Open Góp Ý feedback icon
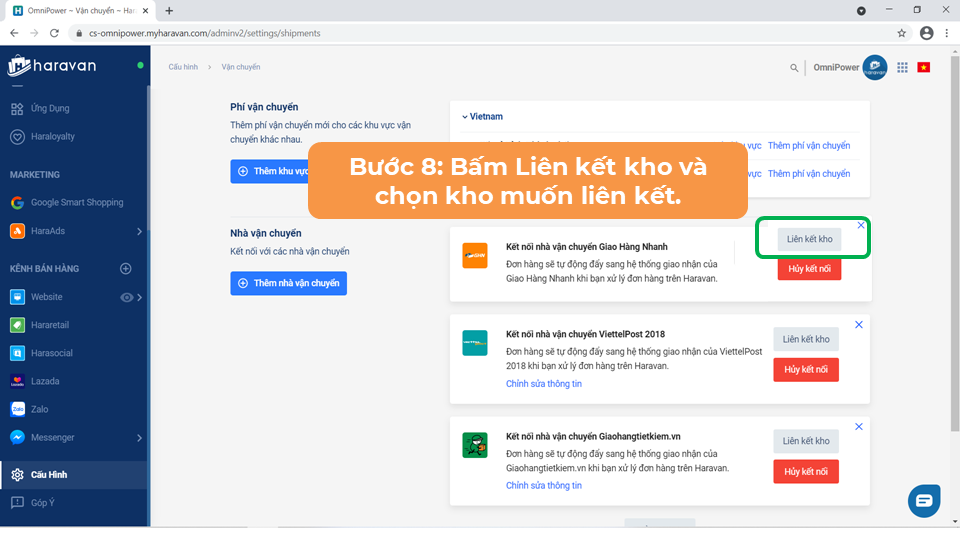The height and width of the screenshot is (540, 960). [17, 503]
